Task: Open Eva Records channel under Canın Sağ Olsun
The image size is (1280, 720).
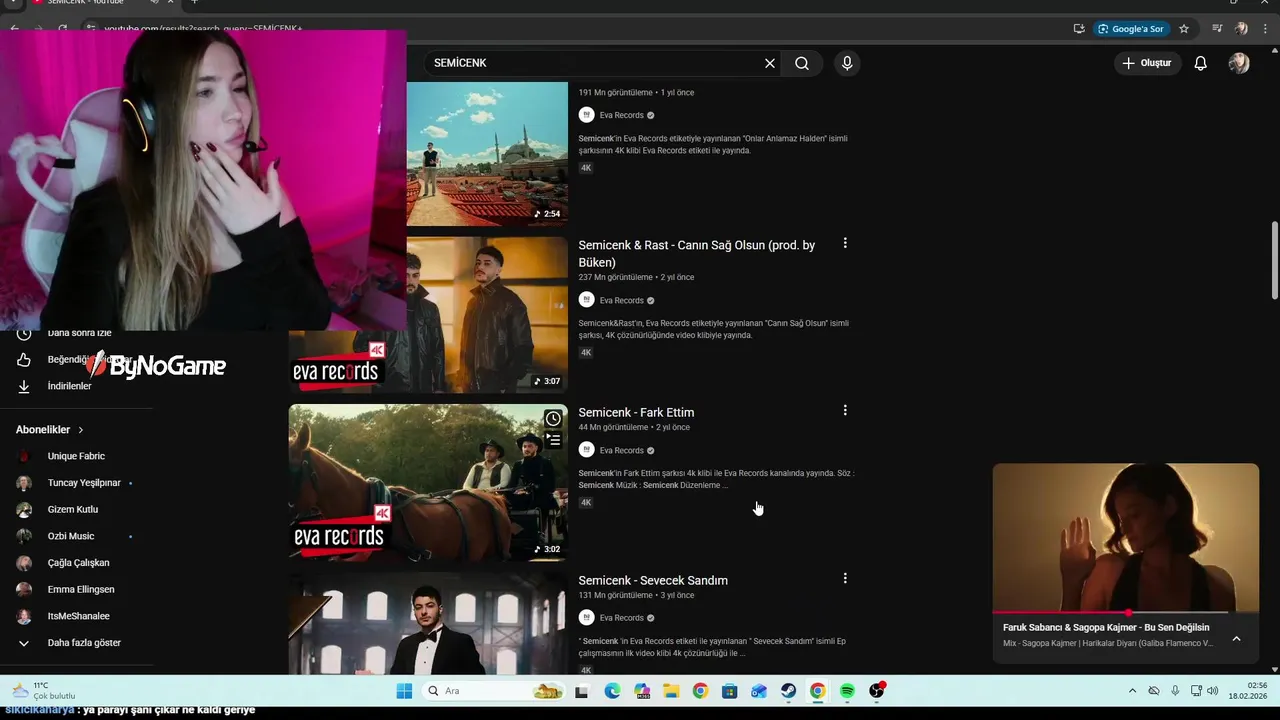Action: [x=621, y=300]
